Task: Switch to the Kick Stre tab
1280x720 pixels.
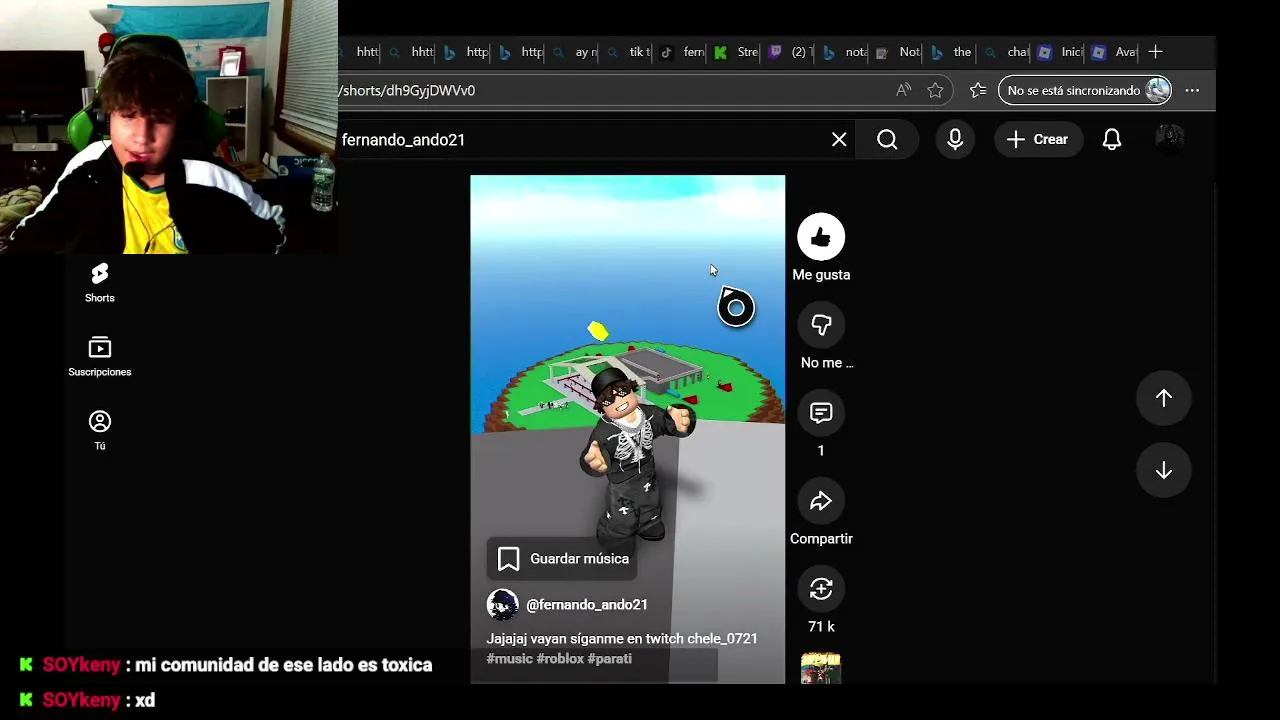Action: click(736, 52)
